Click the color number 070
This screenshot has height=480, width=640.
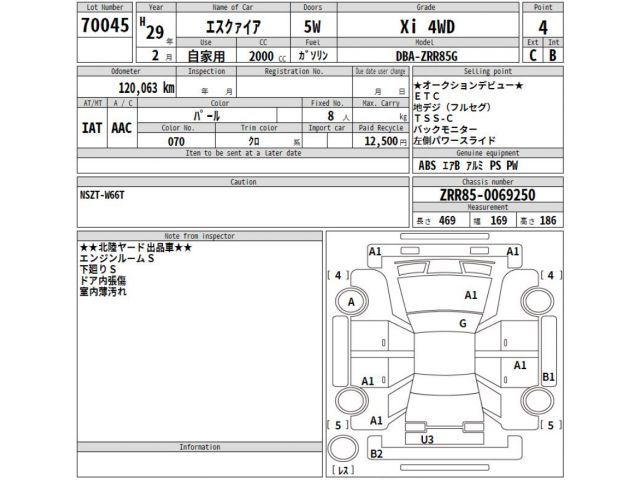(176, 142)
